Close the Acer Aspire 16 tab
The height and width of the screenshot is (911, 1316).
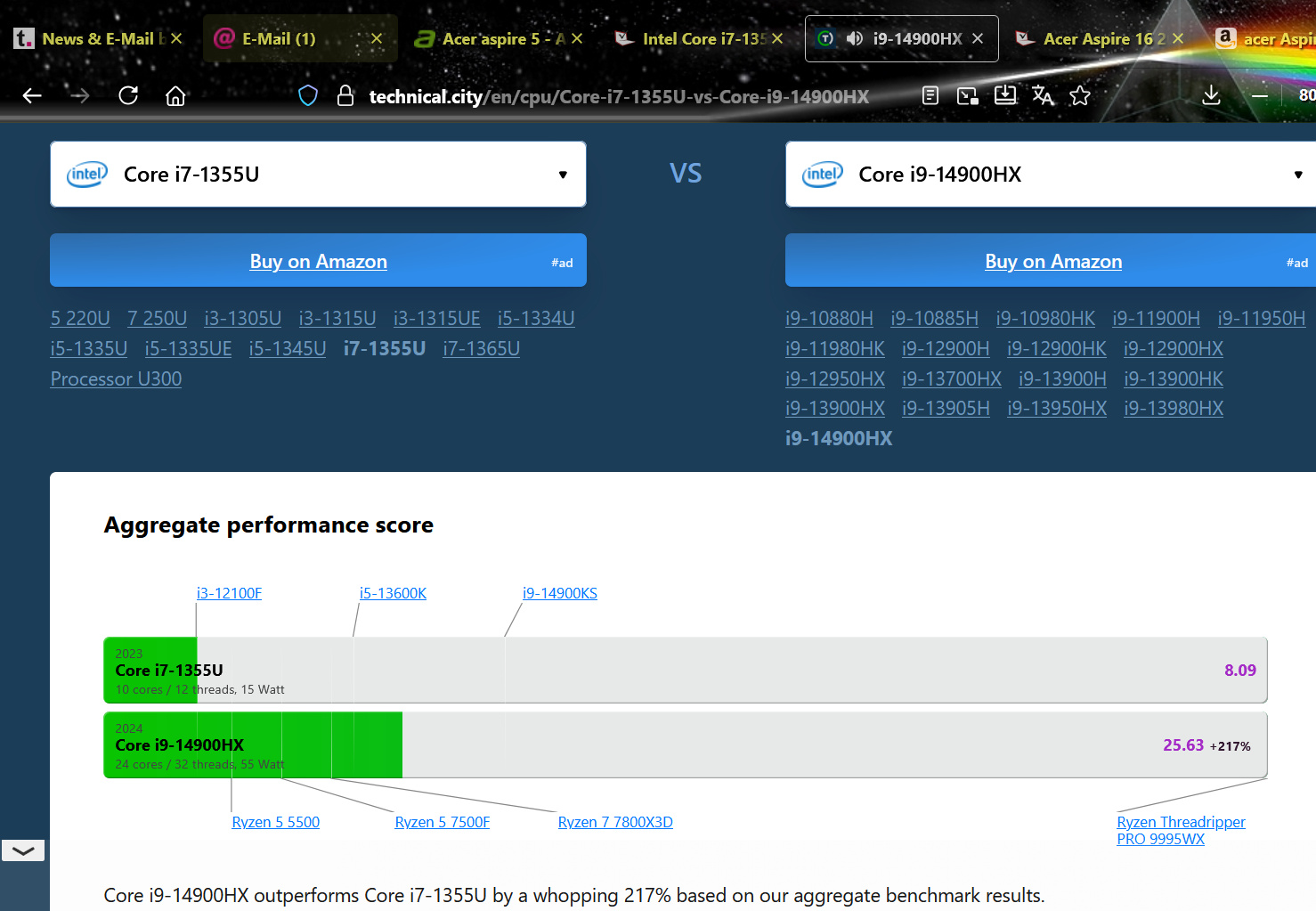(1178, 38)
